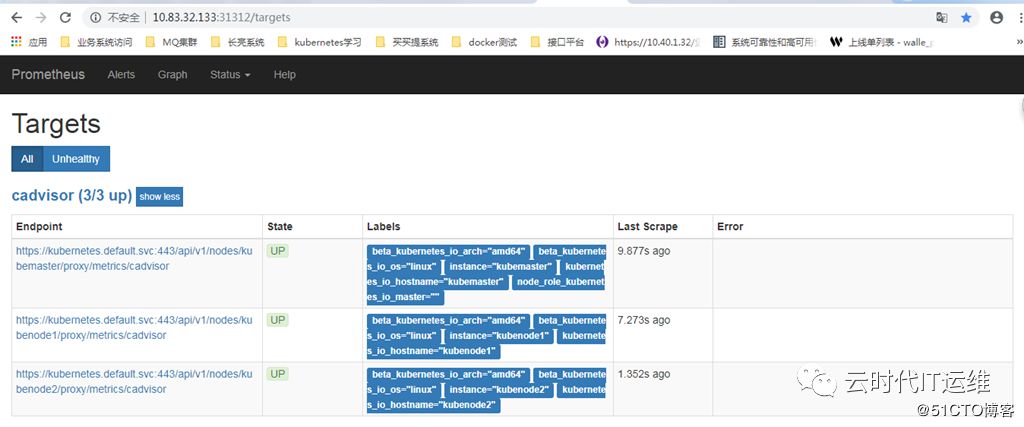
Task: Open the 业务系统访问 bookmark folder
Action: click(x=95, y=42)
